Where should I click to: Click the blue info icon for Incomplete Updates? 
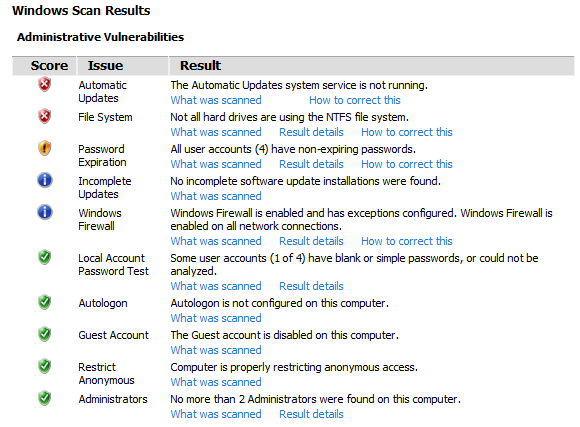tap(44, 181)
